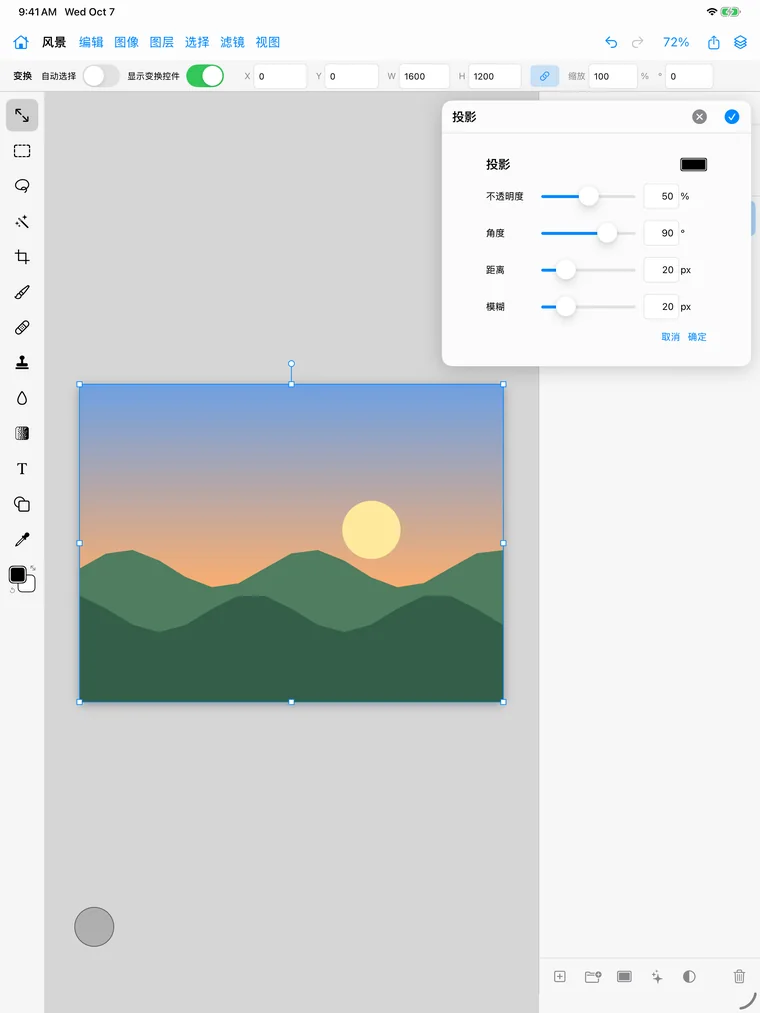Open the black shadow color swatch
760x1013 pixels.
point(693,165)
